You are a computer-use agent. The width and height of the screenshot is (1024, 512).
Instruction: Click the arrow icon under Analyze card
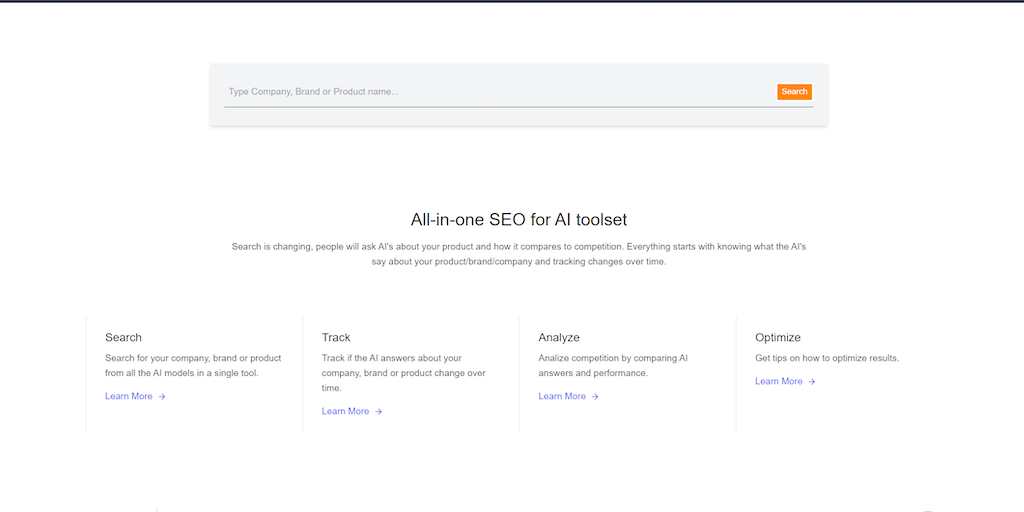595,397
